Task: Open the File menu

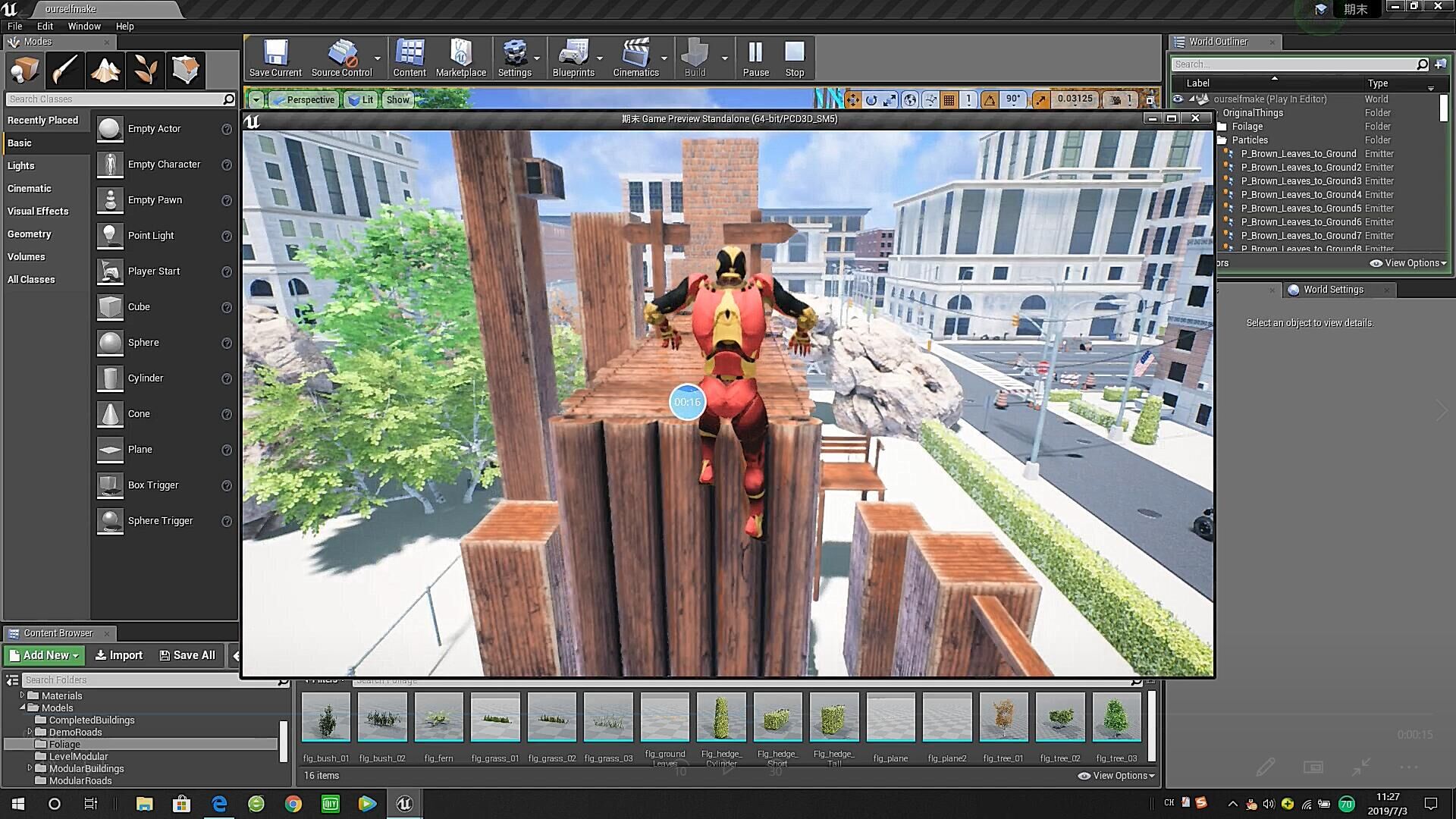Action: 15,26
